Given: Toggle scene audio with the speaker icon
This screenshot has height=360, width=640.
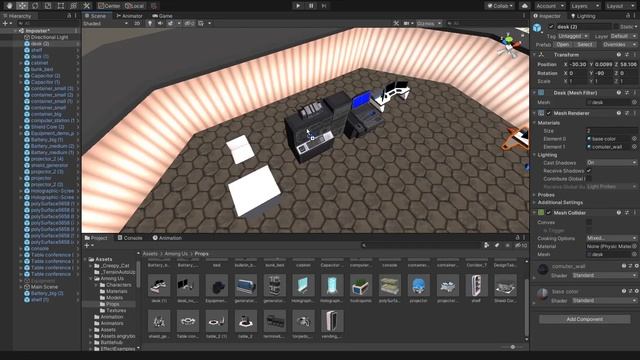Looking at the screenshot, I should tap(160, 23).
